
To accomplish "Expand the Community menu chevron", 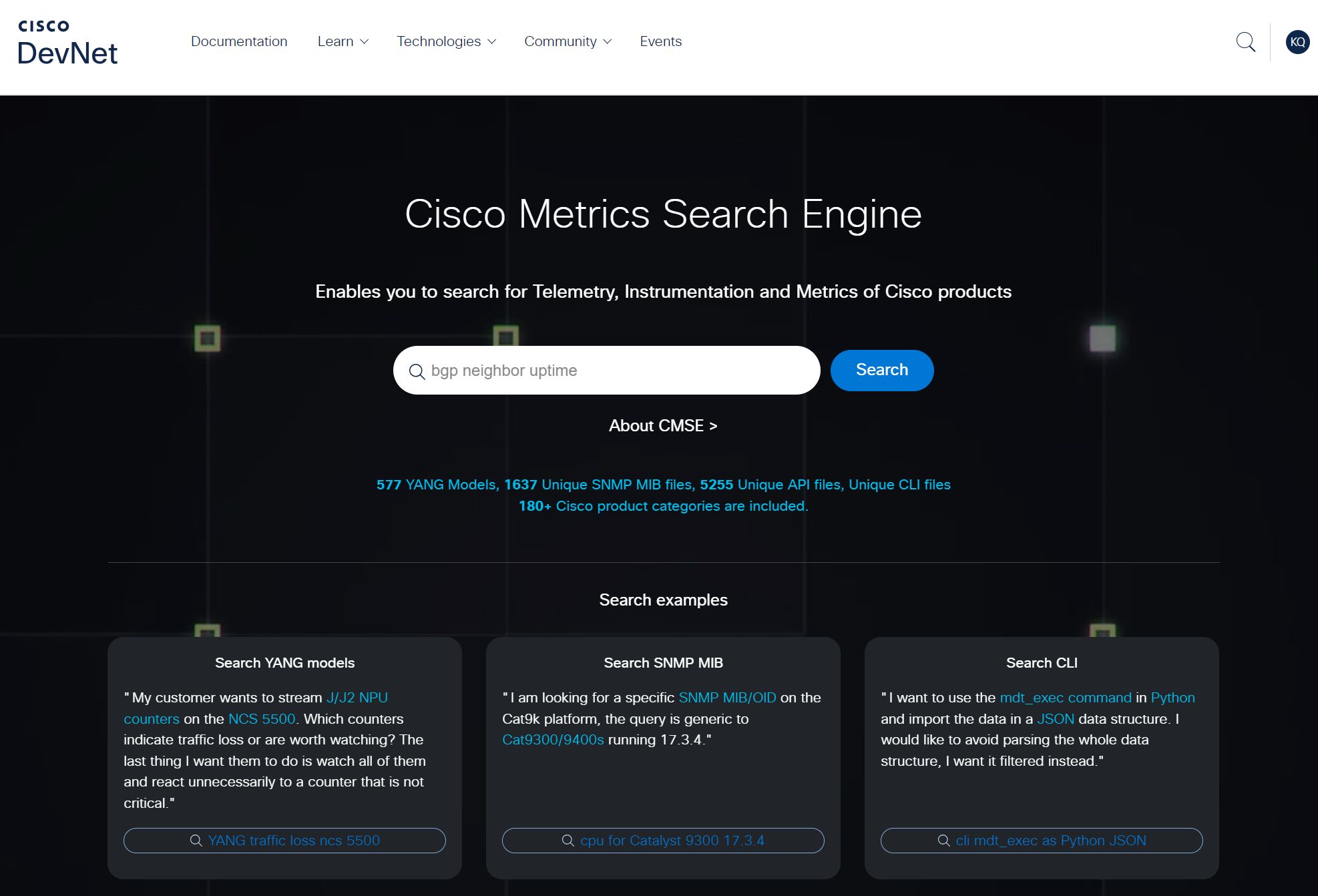I will tap(608, 41).
